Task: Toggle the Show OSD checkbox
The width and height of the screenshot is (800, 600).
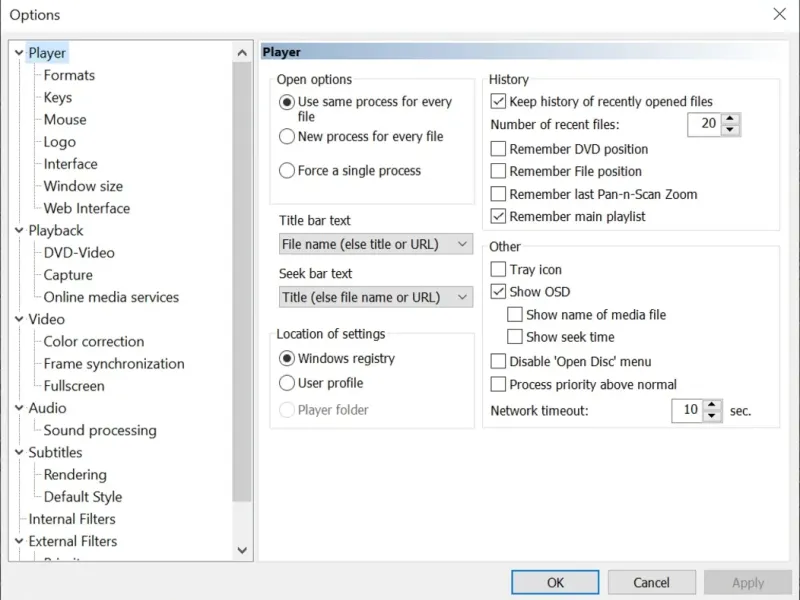Action: 498,292
